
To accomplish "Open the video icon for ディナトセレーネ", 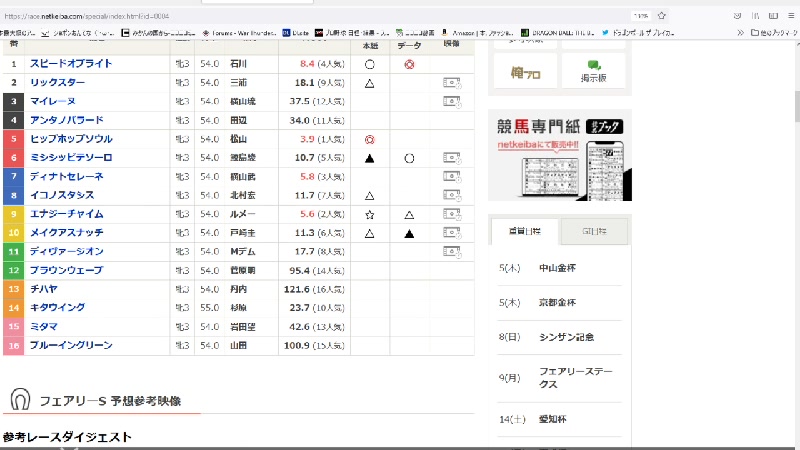I will (452, 177).
